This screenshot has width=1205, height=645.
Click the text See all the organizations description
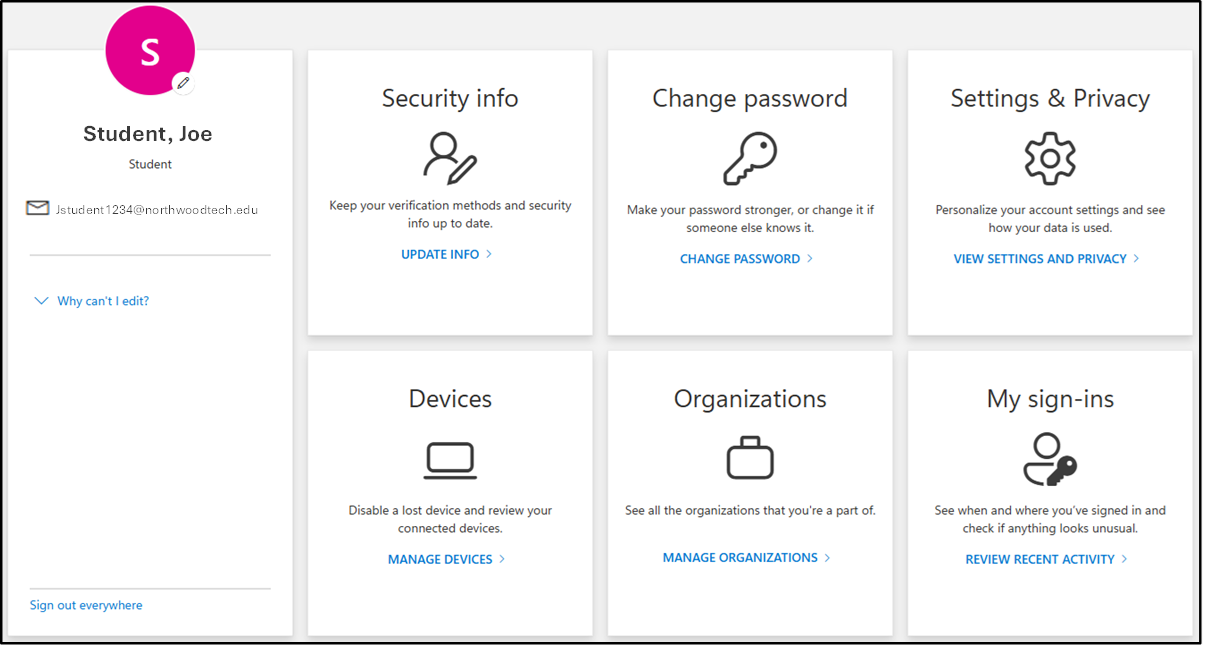[x=750, y=510]
